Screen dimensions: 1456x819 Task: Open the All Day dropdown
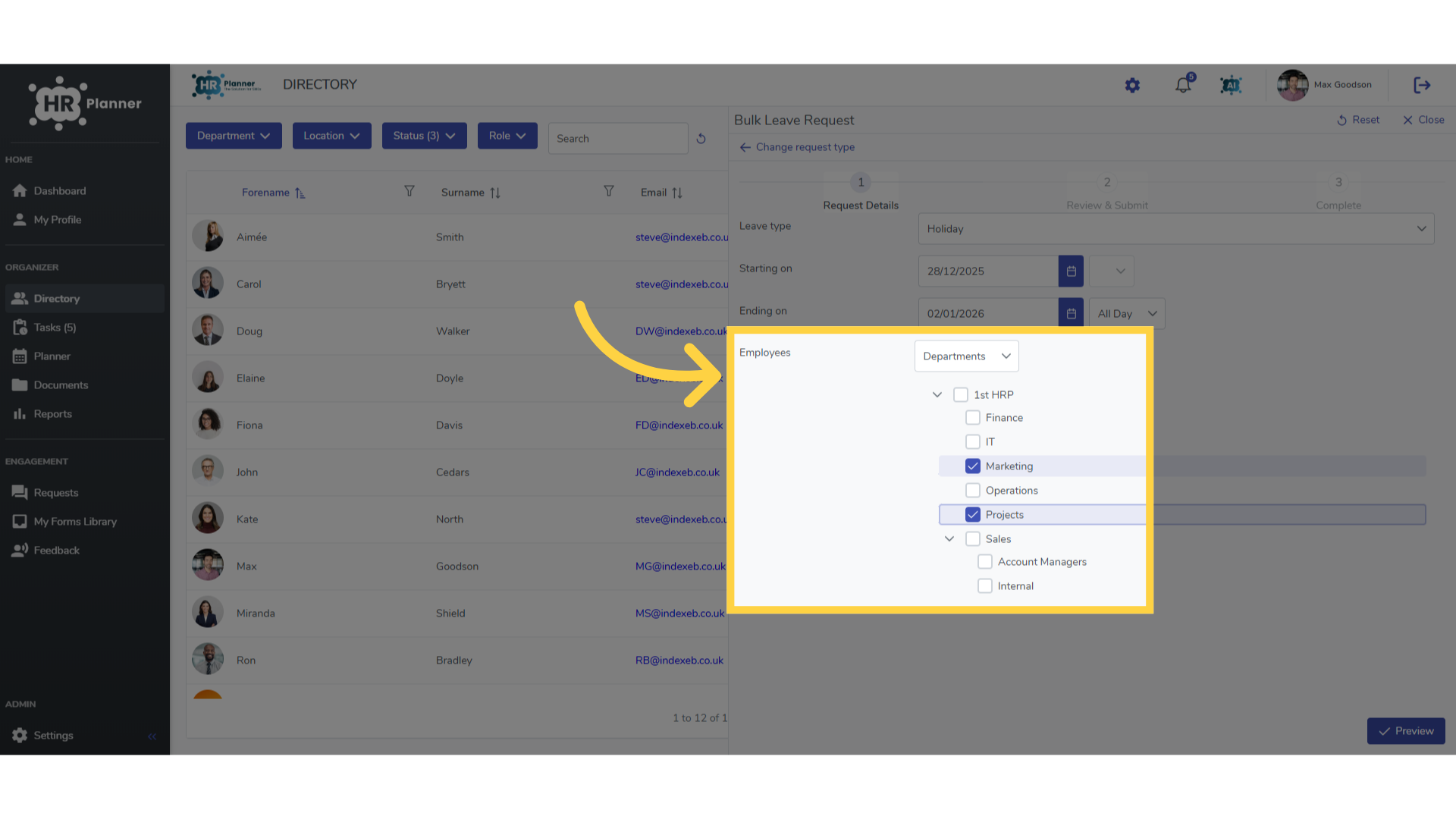tap(1127, 313)
